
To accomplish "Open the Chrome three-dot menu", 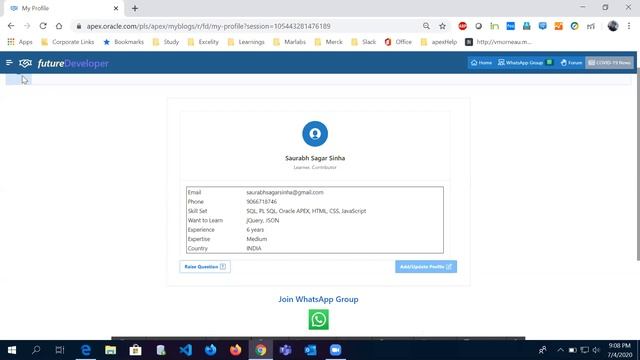I will [x=629, y=26].
